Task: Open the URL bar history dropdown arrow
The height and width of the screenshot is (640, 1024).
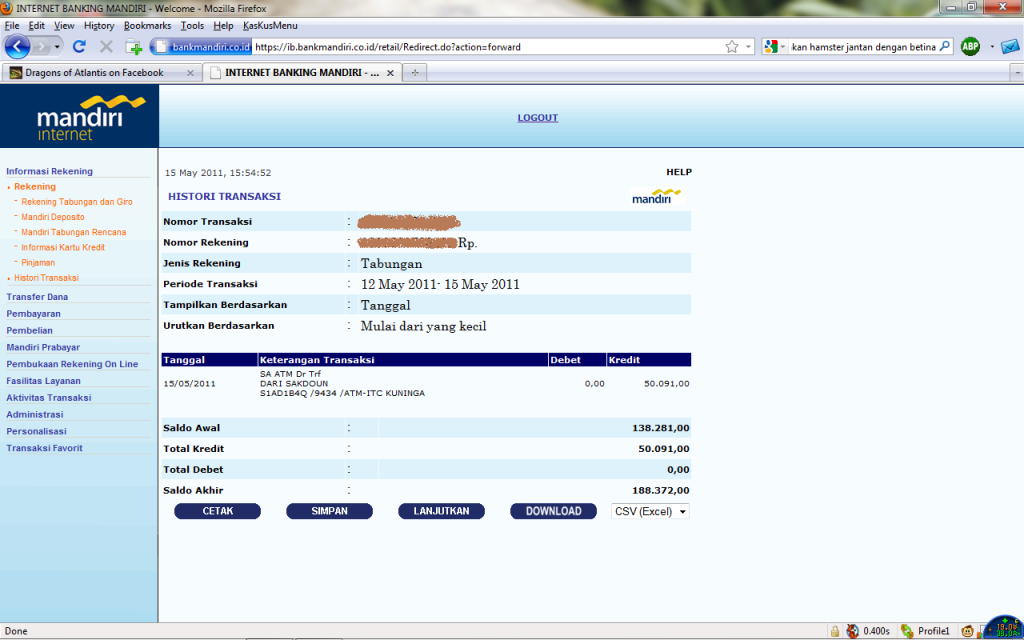Action: [748, 47]
